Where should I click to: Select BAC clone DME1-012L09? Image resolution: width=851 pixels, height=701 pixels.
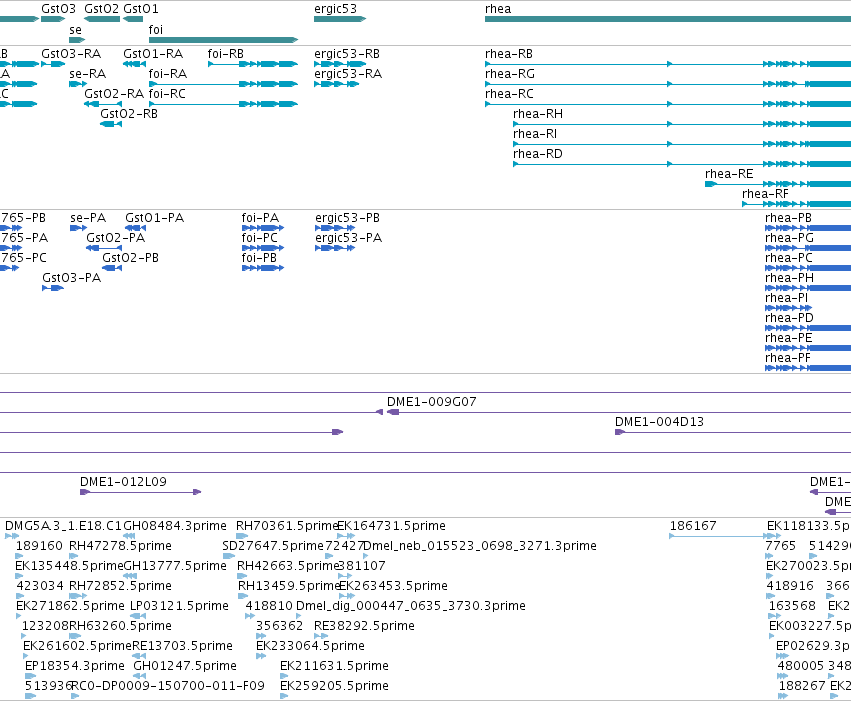pyautogui.click(x=123, y=482)
